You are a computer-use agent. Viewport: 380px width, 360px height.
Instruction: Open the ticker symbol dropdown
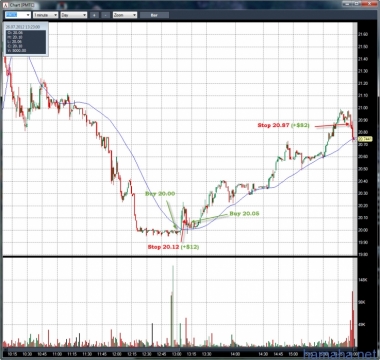point(18,15)
